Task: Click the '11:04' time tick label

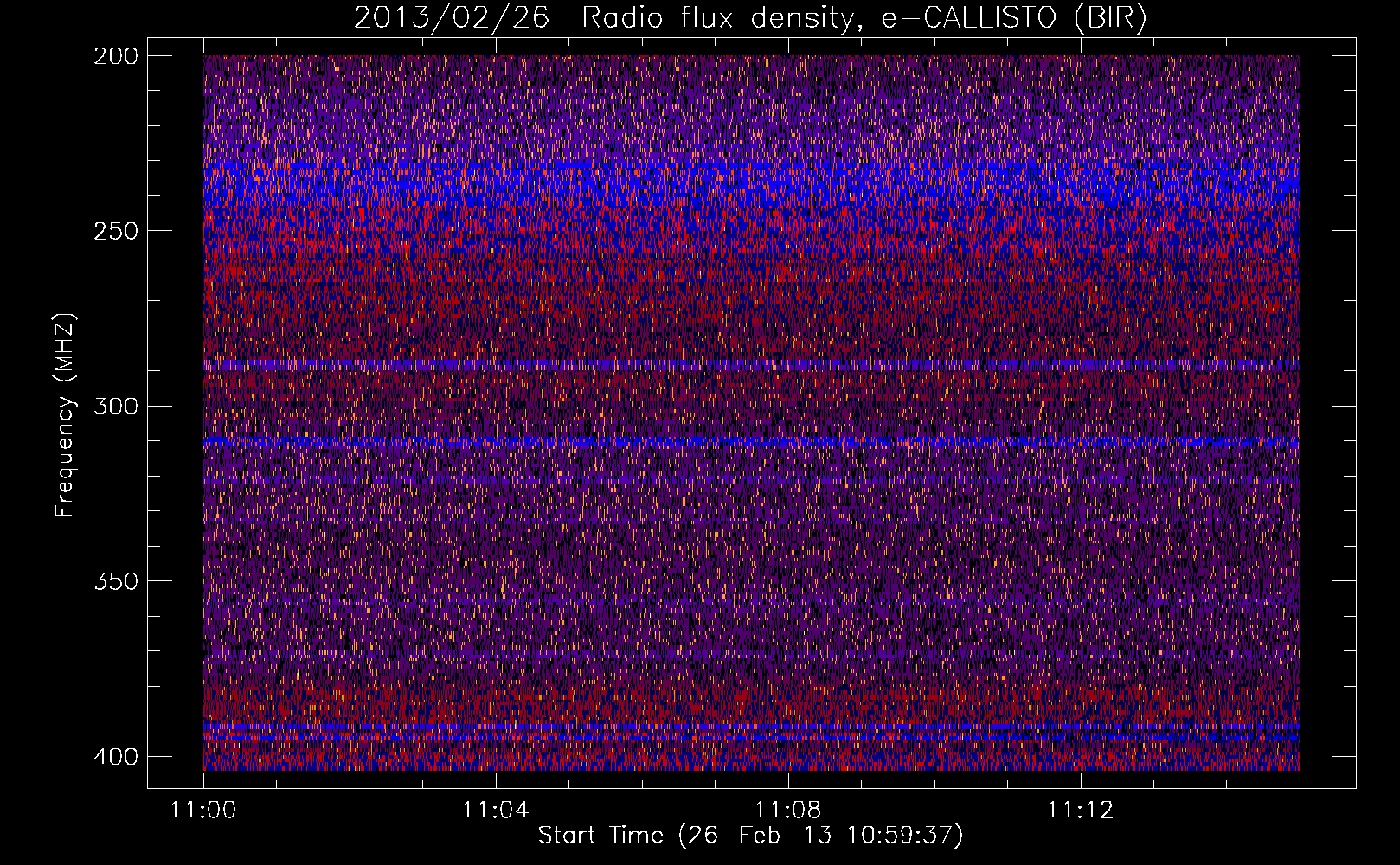Action: (496, 811)
